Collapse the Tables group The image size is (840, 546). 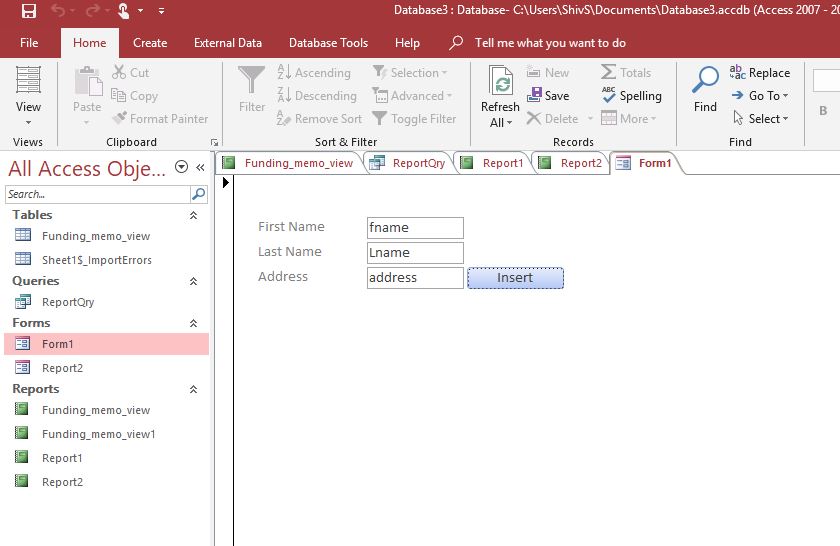pyautogui.click(x=193, y=215)
